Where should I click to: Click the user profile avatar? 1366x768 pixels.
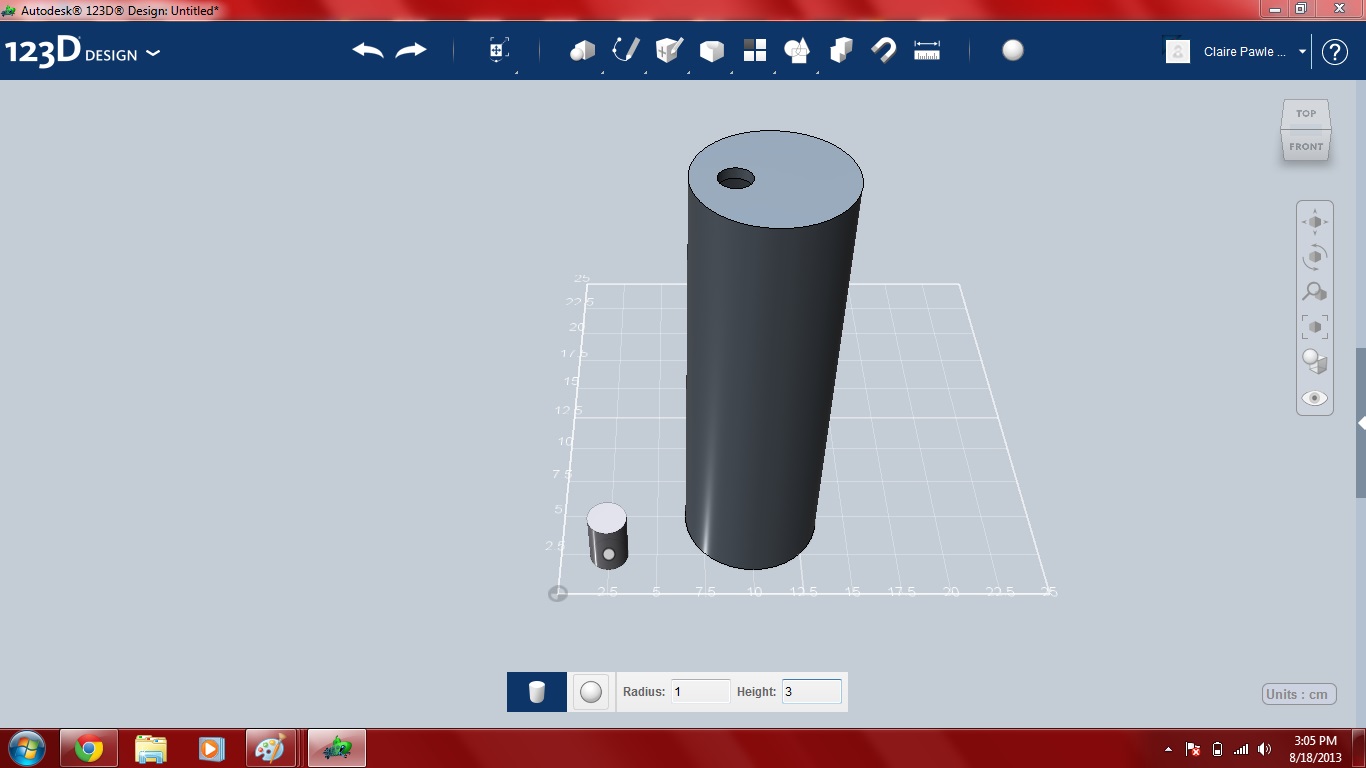[1178, 51]
